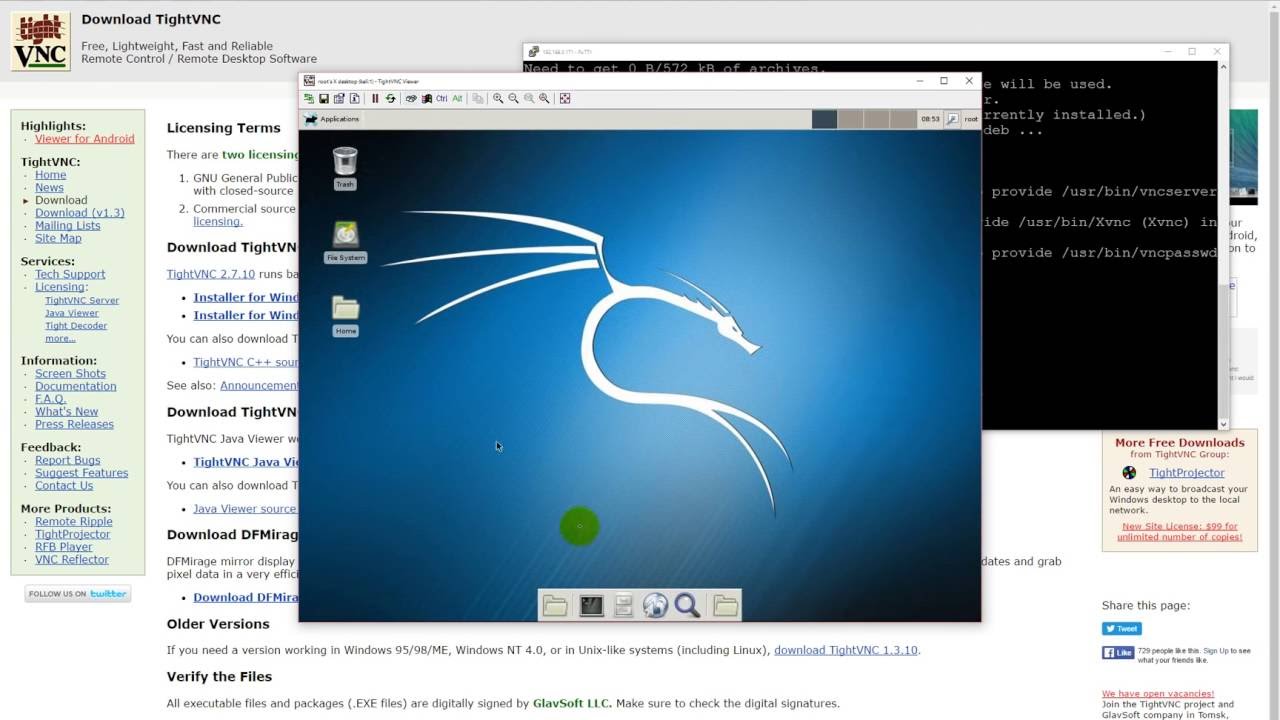Click the New Site License $99 link
This screenshot has width=1280, height=720.
[x=1180, y=531]
